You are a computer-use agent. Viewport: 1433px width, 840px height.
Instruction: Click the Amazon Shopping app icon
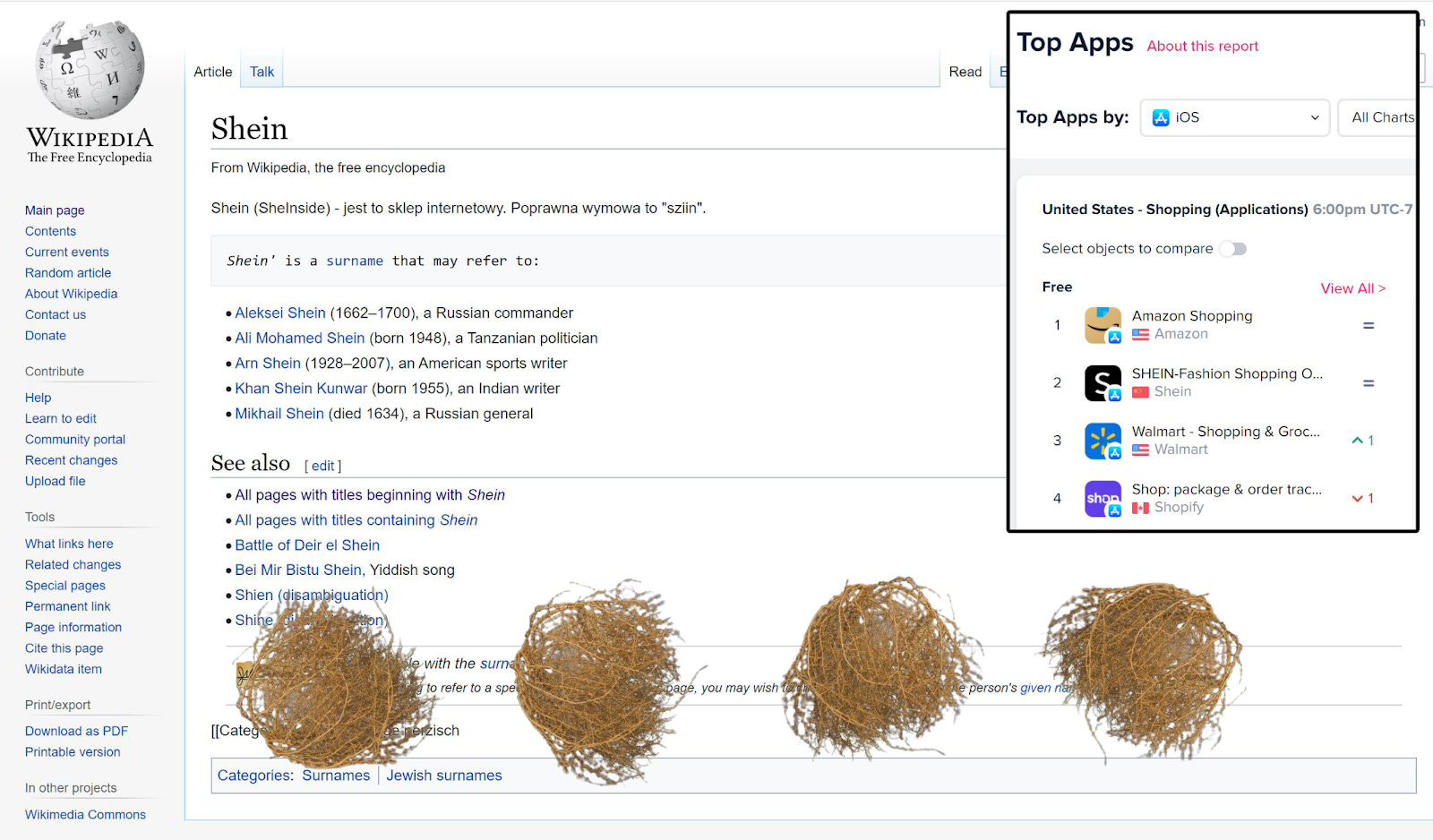[1103, 325]
